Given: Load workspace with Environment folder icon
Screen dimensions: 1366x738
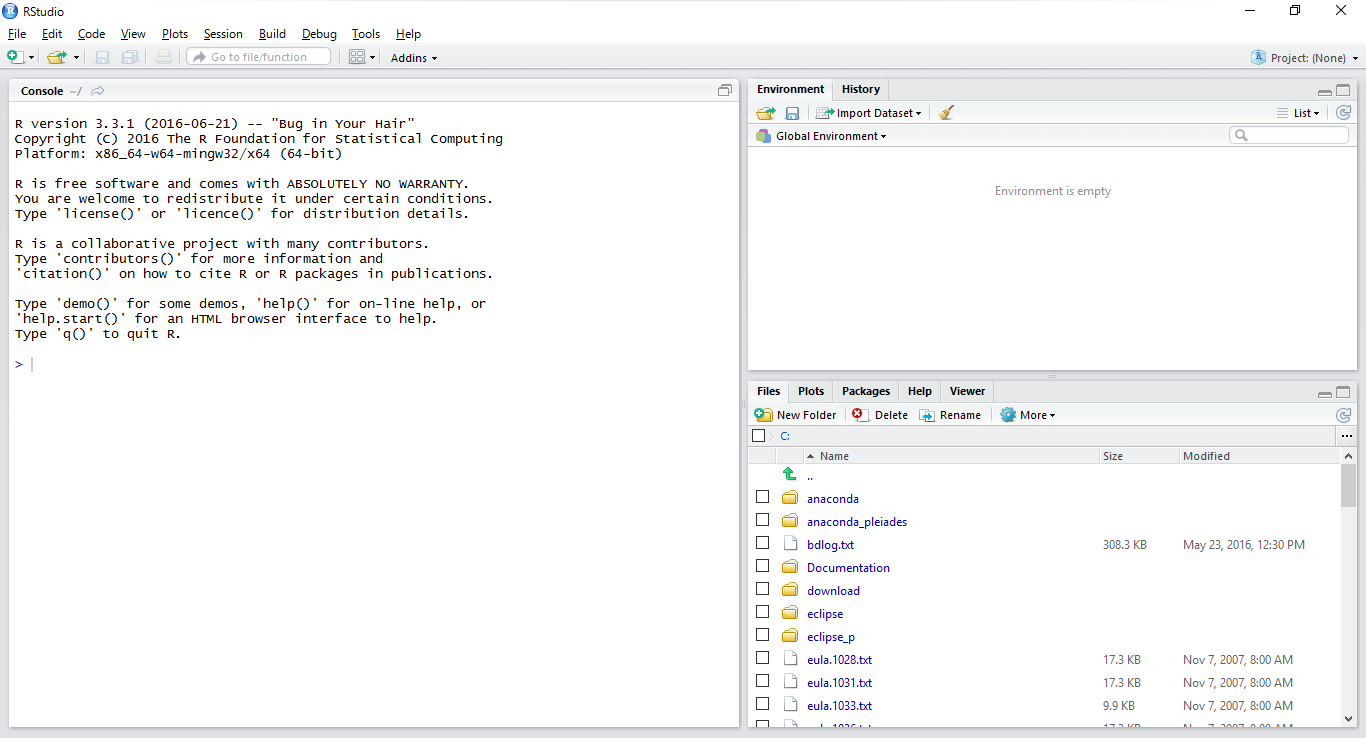Looking at the screenshot, I should pyautogui.click(x=766, y=113).
